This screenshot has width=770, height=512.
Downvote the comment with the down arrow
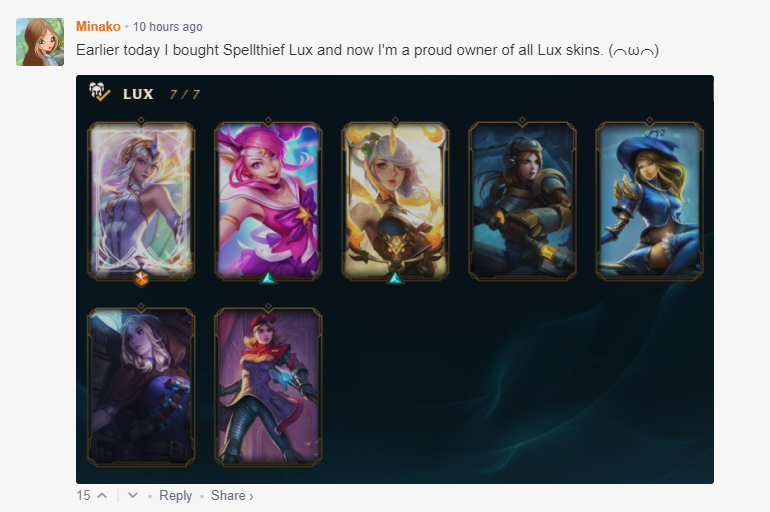click(133, 495)
